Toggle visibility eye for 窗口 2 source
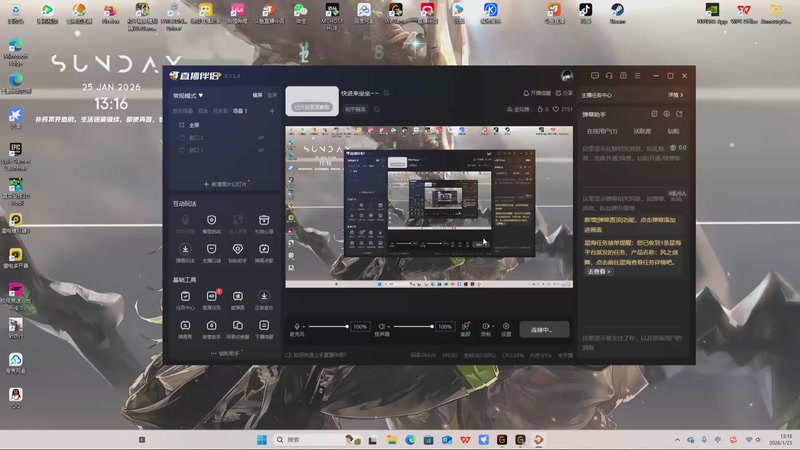 pyautogui.click(x=261, y=138)
